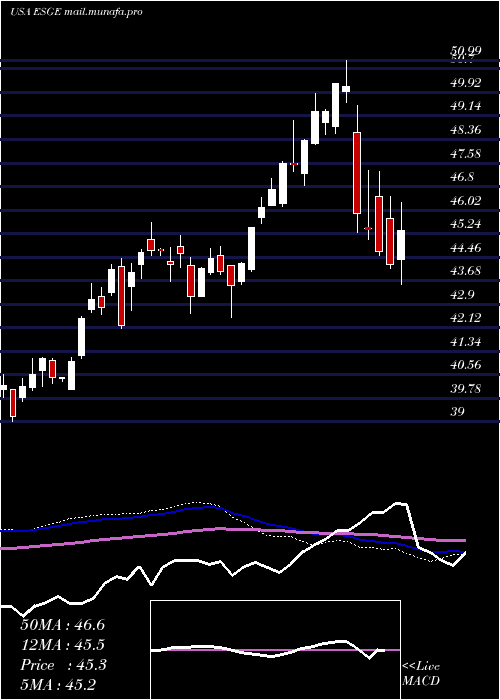Click the 49.92 price axis label
Screen dimensions: 500x700
coord(466,83)
